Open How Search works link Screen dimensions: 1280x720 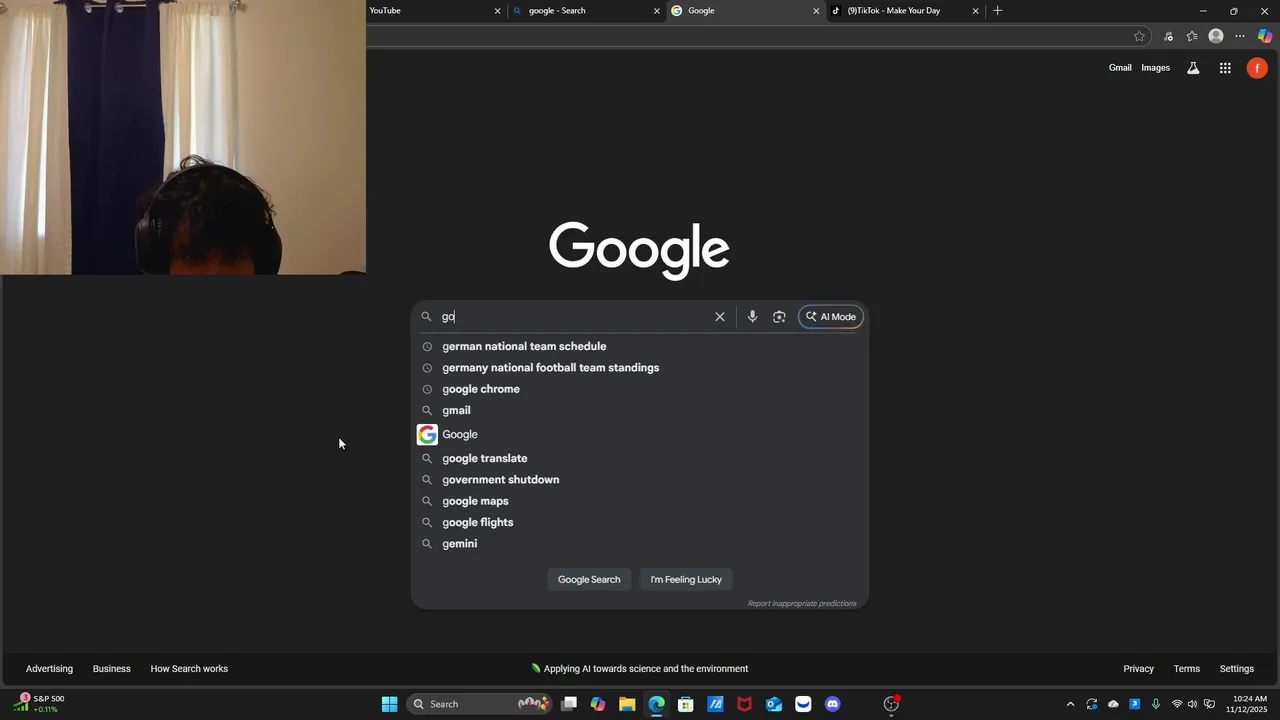pos(189,669)
